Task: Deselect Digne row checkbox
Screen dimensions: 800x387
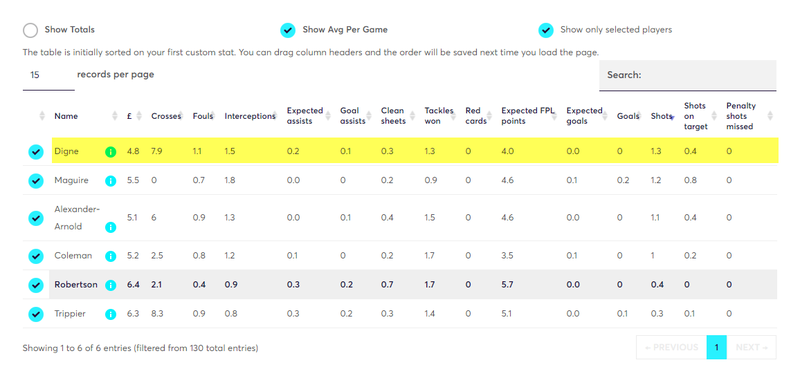Action: [36, 152]
